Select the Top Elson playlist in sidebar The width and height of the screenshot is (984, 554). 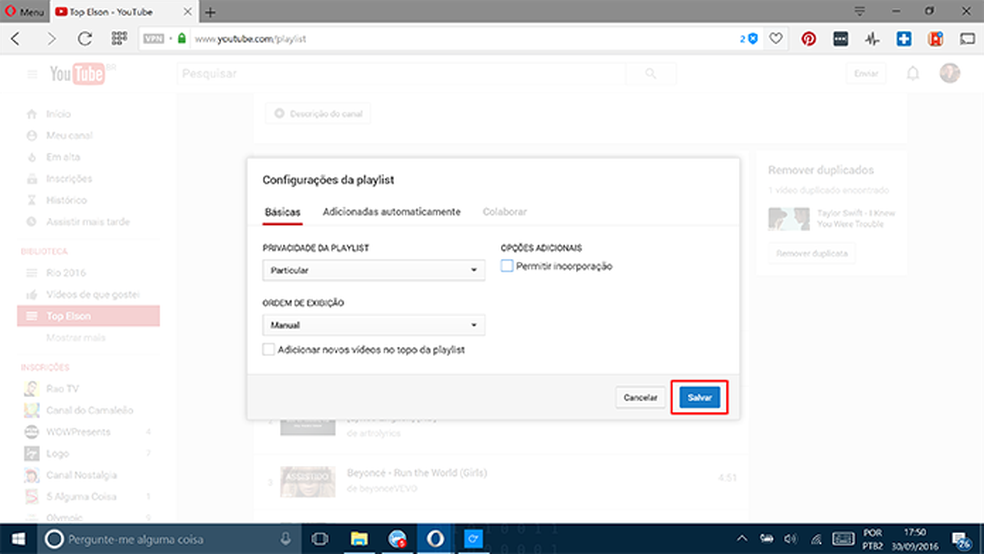(x=88, y=316)
